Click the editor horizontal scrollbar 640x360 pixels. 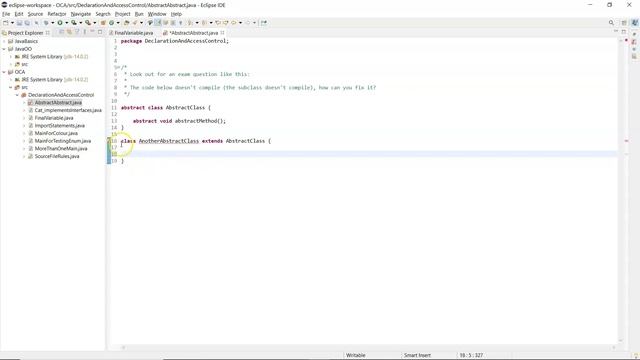(369, 347)
